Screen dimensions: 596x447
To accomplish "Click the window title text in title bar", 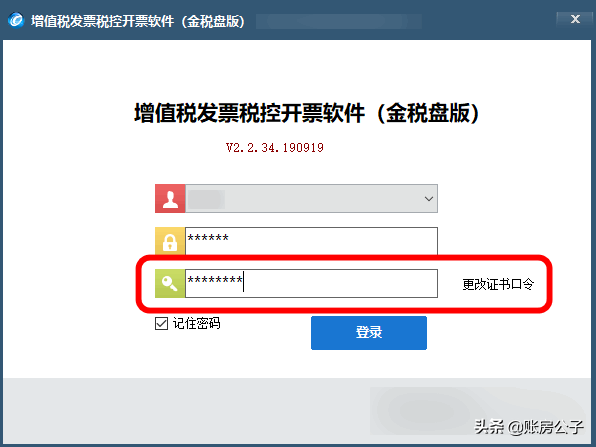I will coord(138,21).
